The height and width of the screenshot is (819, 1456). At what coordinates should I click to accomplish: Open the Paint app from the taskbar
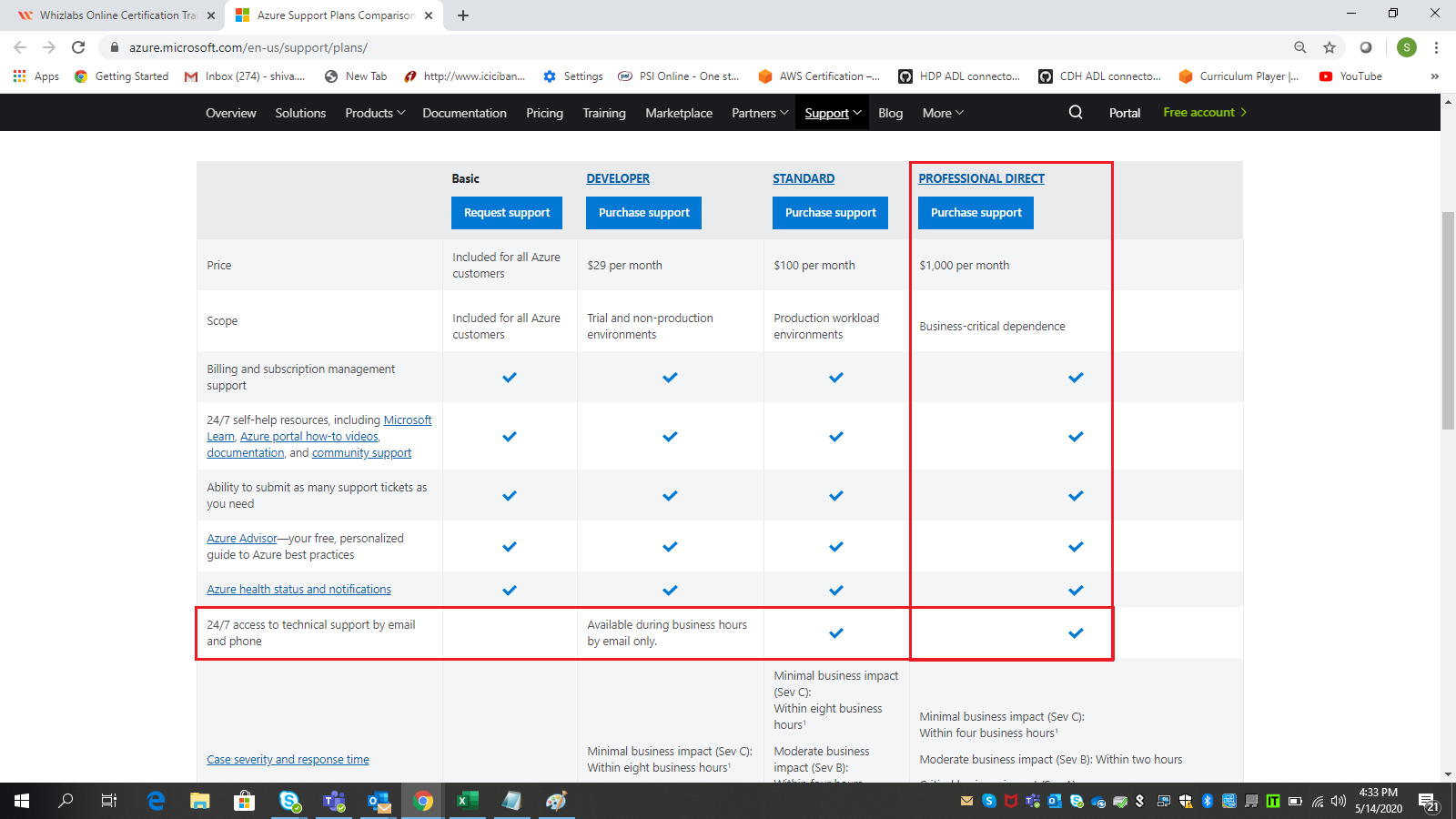click(556, 801)
